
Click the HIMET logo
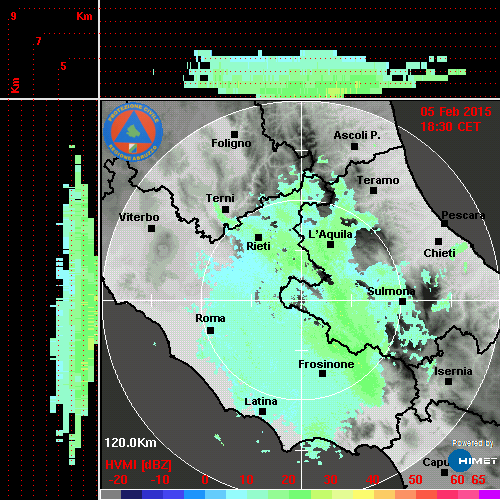473,461
